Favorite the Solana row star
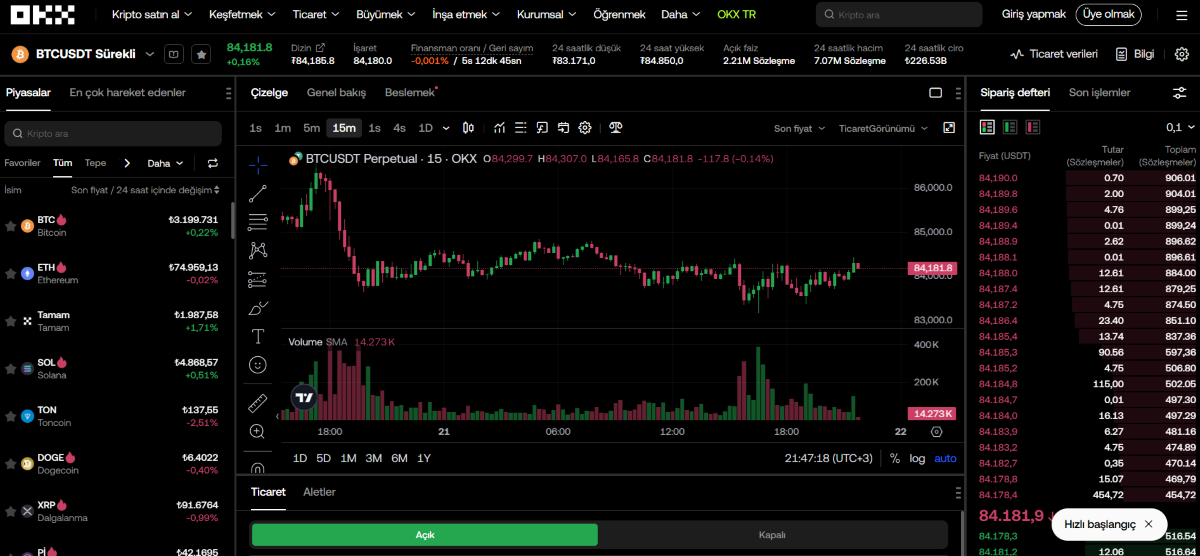This screenshot has height=556, width=1200. (x=11, y=368)
